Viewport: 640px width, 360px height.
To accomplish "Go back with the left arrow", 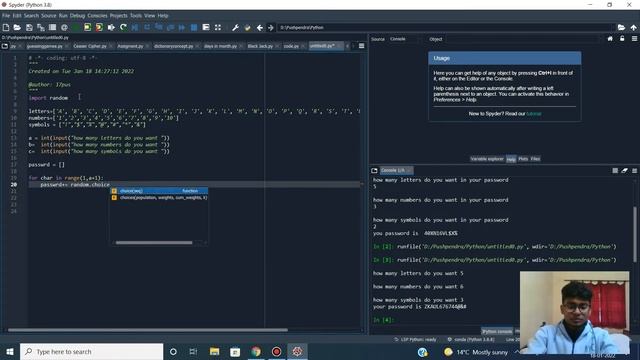I will click(x=260, y=27).
